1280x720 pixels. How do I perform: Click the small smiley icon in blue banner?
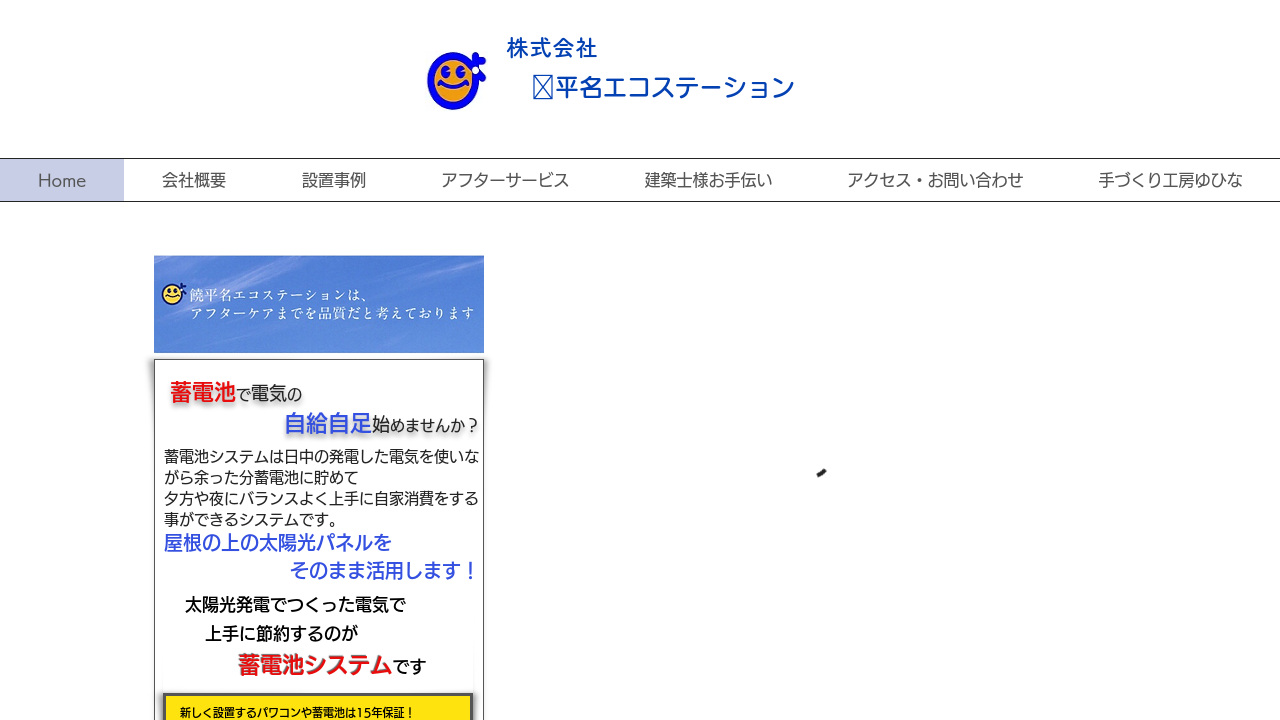coord(174,294)
